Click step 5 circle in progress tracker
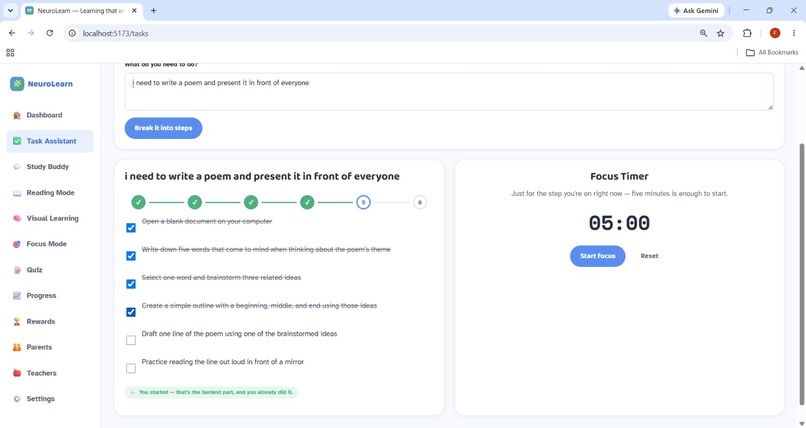 tap(363, 202)
